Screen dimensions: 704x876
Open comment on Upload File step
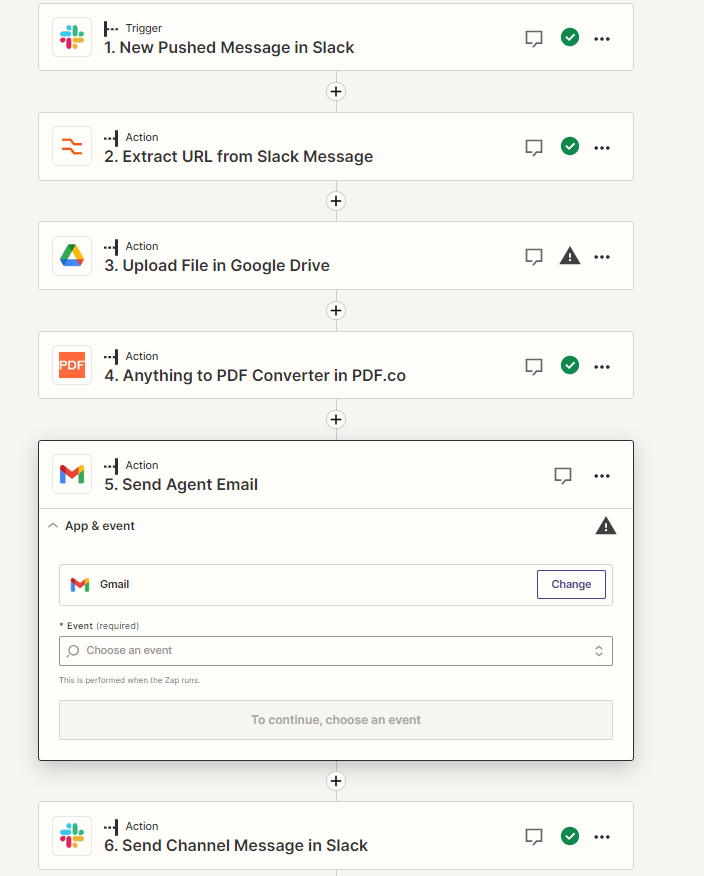coord(534,256)
